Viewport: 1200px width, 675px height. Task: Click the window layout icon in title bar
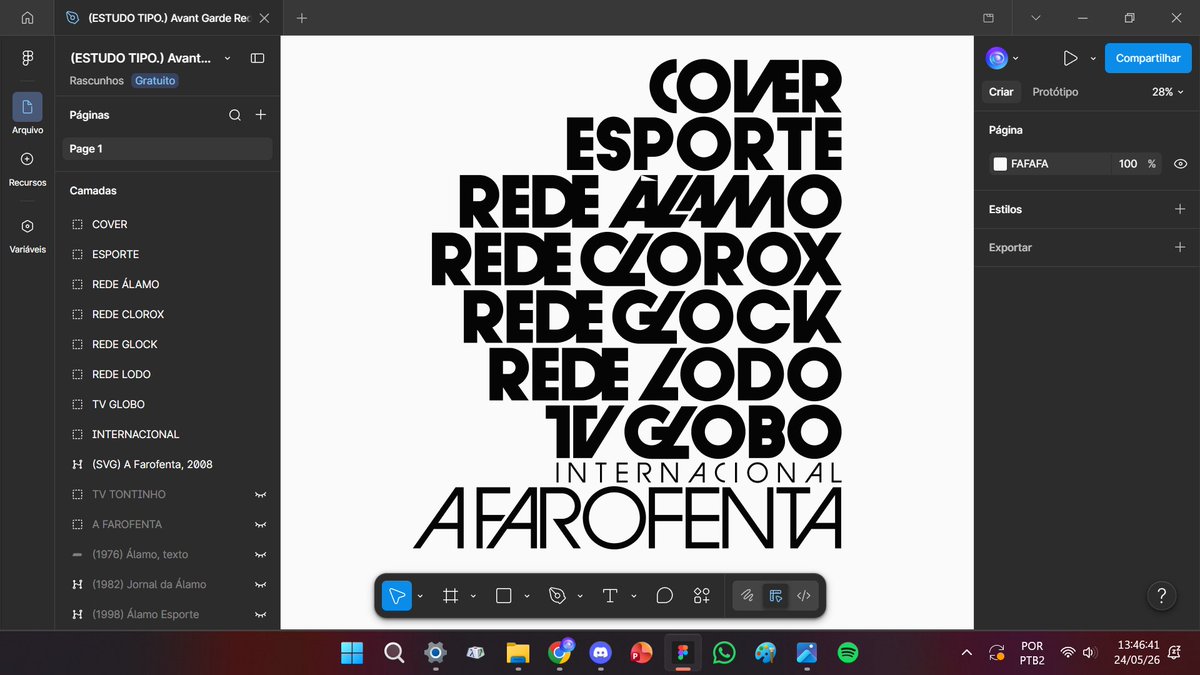(x=988, y=18)
